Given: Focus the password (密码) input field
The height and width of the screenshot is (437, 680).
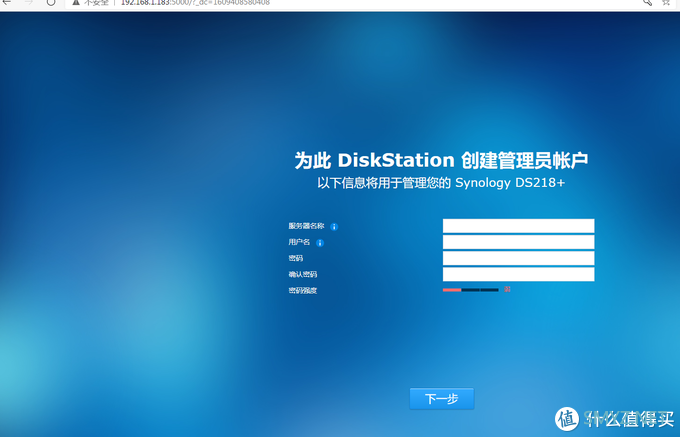Looking at the screenshot, I should [518, 258].
